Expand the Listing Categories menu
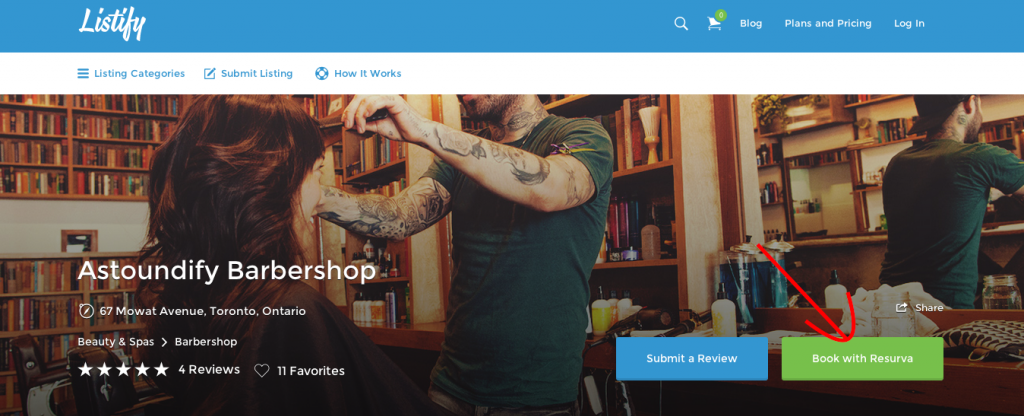1024x416 pixels. click(x=131, y=74)
